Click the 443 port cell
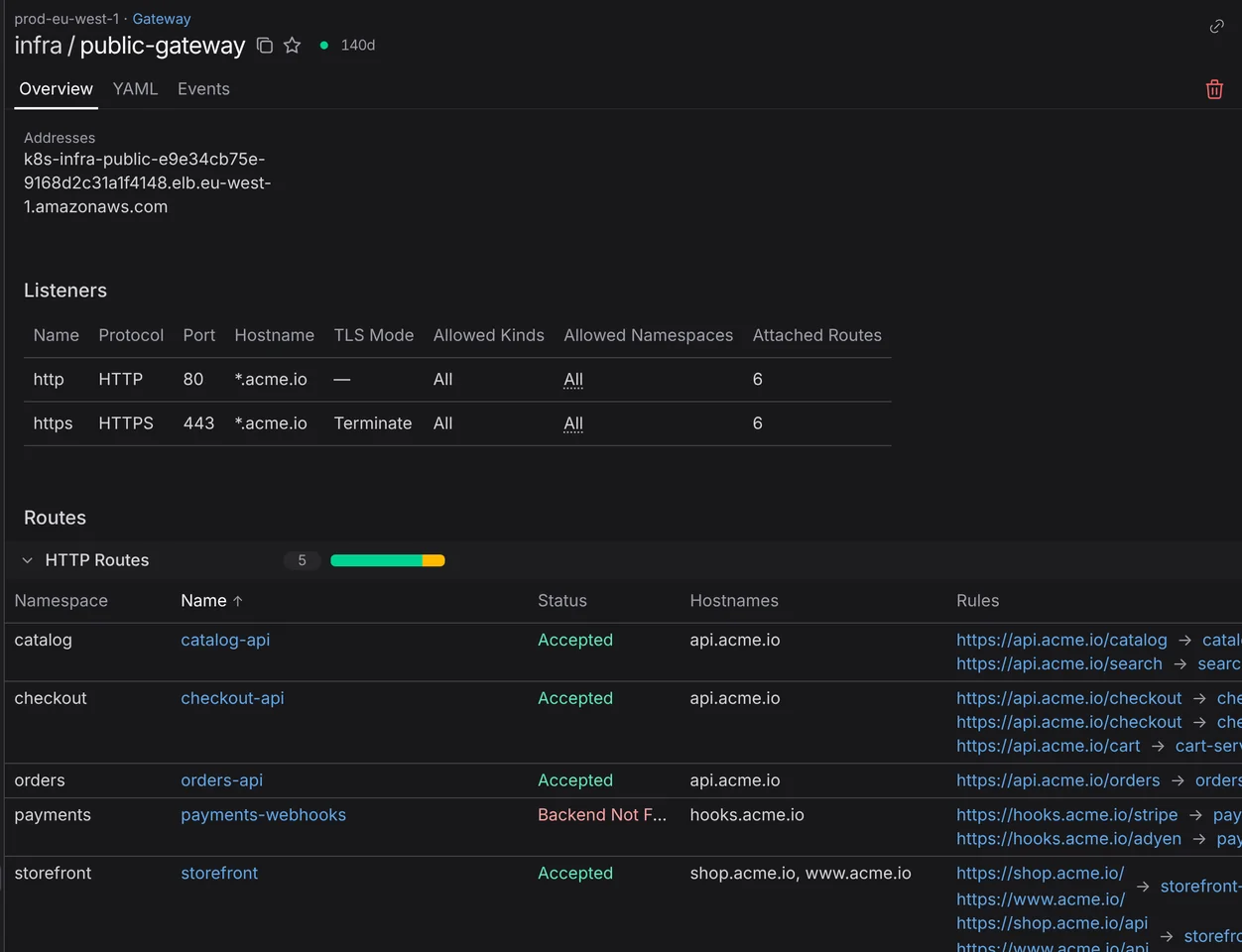Viewport: 1242px width, 952px height. click(198, 423)
